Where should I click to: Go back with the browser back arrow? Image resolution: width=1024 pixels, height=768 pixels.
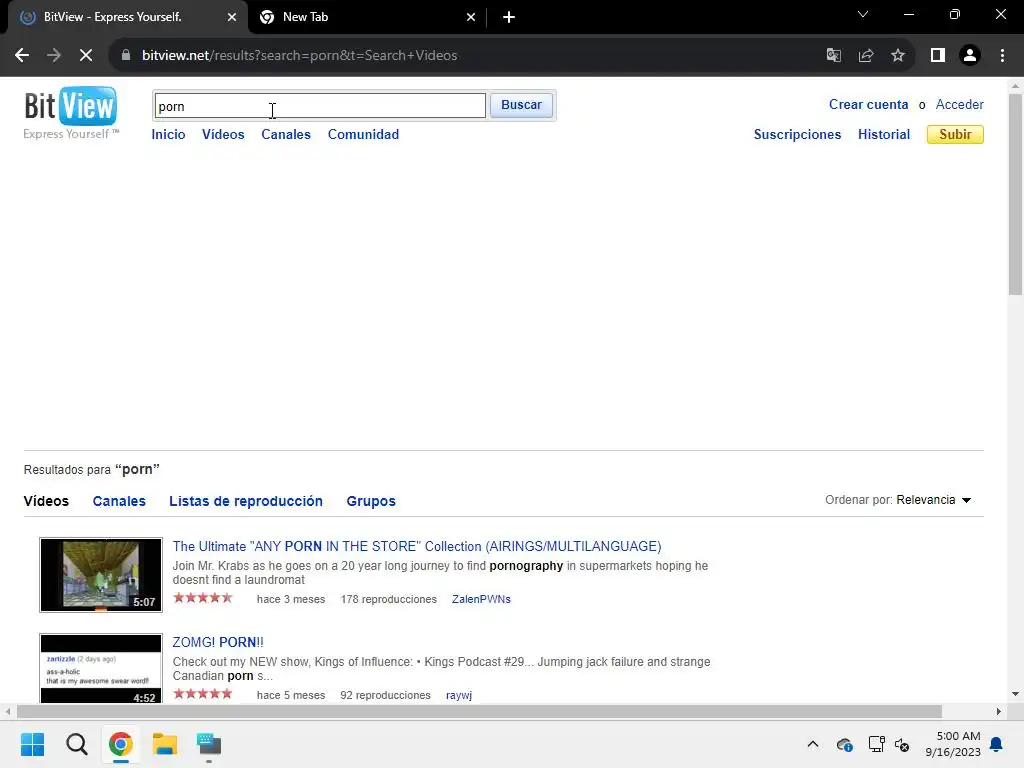click(x=22, y=56)
